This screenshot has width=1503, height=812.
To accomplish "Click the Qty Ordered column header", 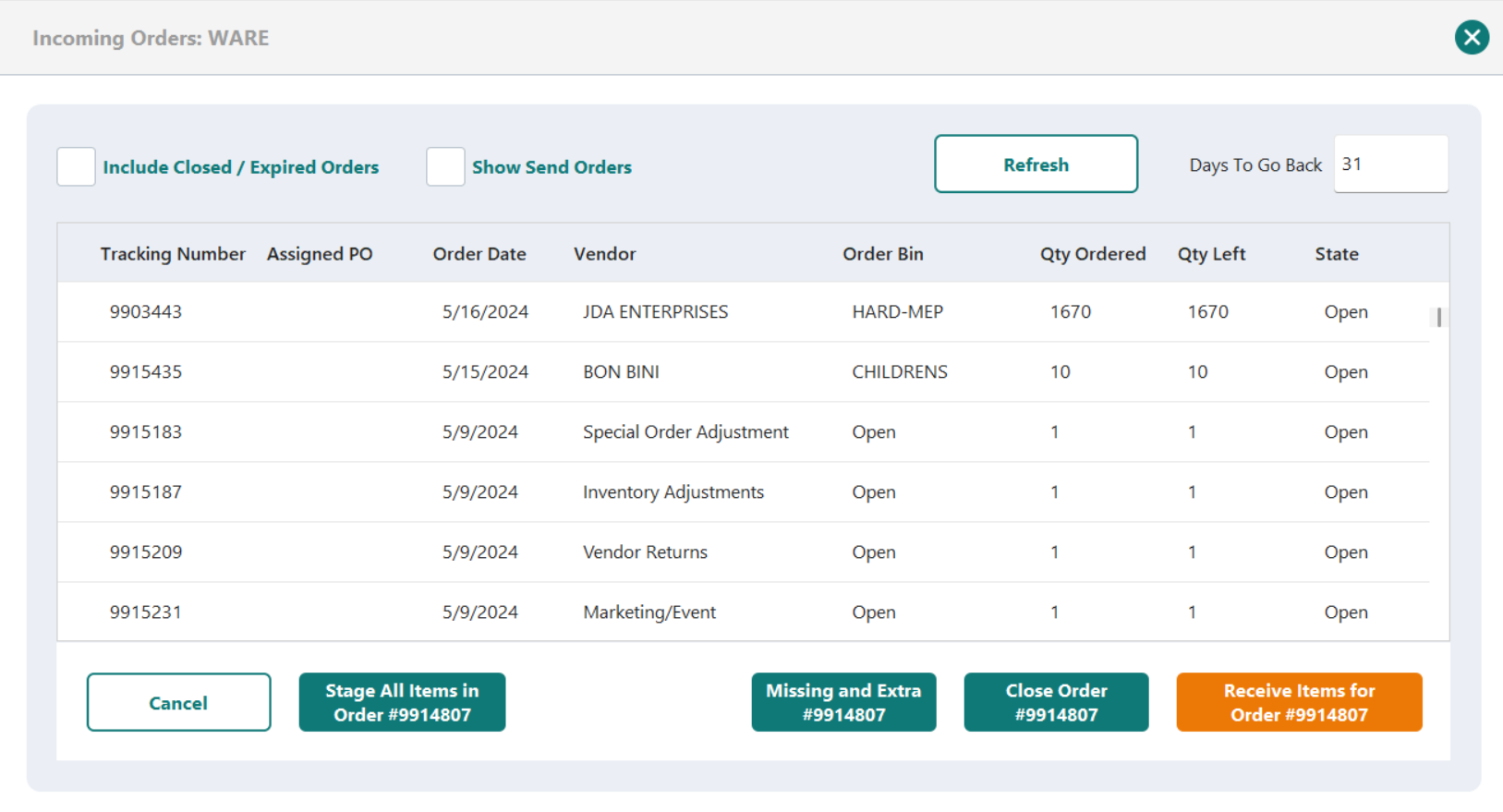I will tap(1093, 254).
